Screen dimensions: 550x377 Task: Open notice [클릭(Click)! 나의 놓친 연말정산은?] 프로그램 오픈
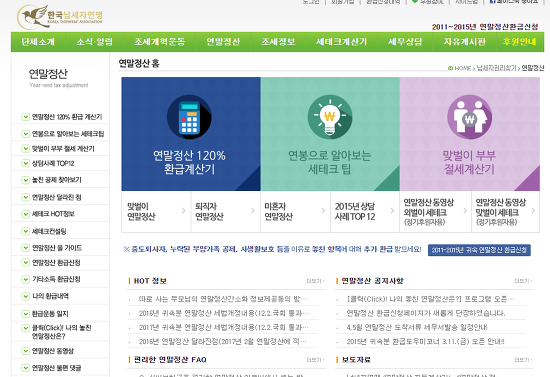pos(430,299)
